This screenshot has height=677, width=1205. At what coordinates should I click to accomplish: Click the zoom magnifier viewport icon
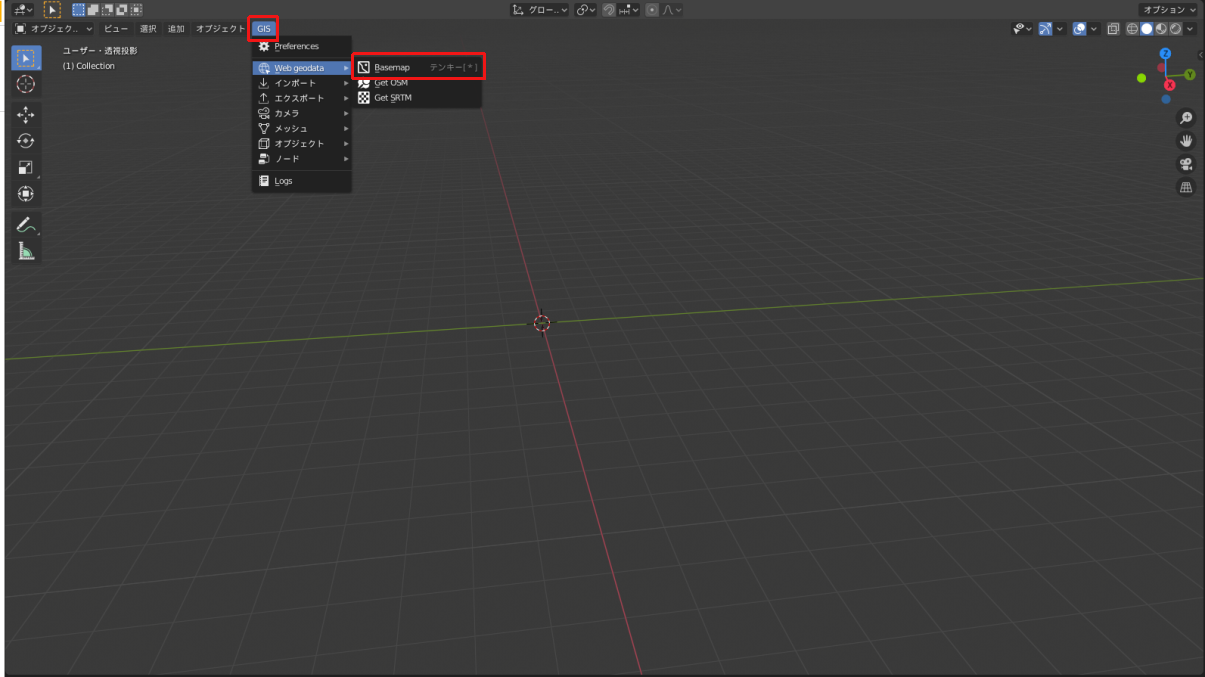[x=1186, y=118]
